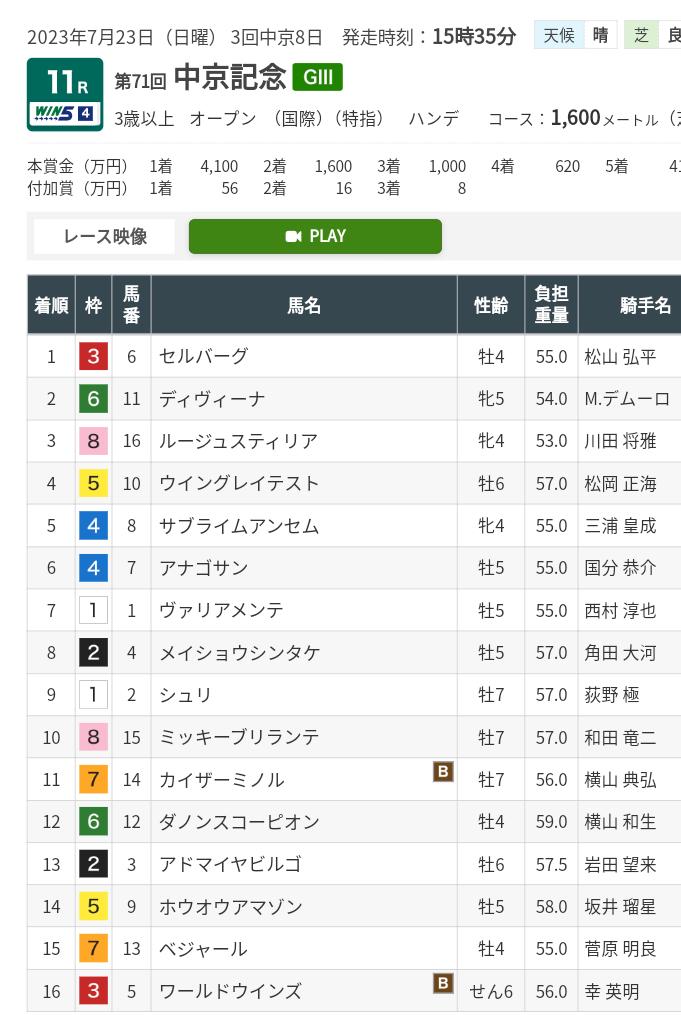The width and height of the screenshot is (681, 1015).
Task: Click the yellow frame 5 badge for ウインググレイテスト
Action: point(93,483)
